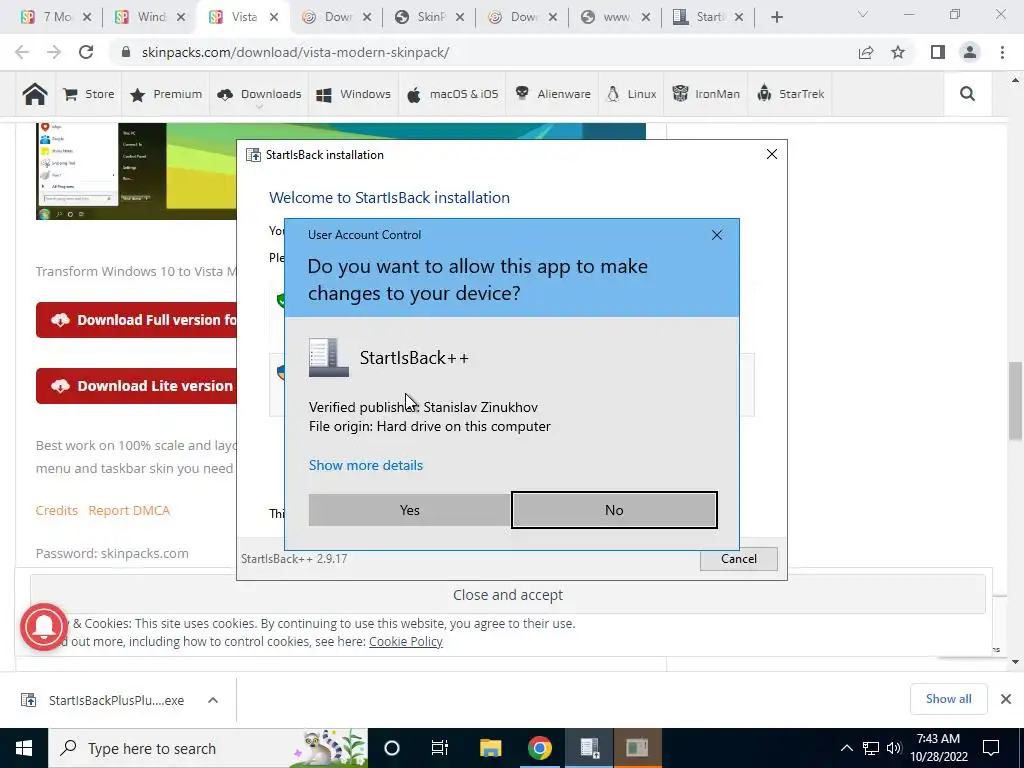
Task: Open the macOS & iOS menu item
Action: coord(453,94)
